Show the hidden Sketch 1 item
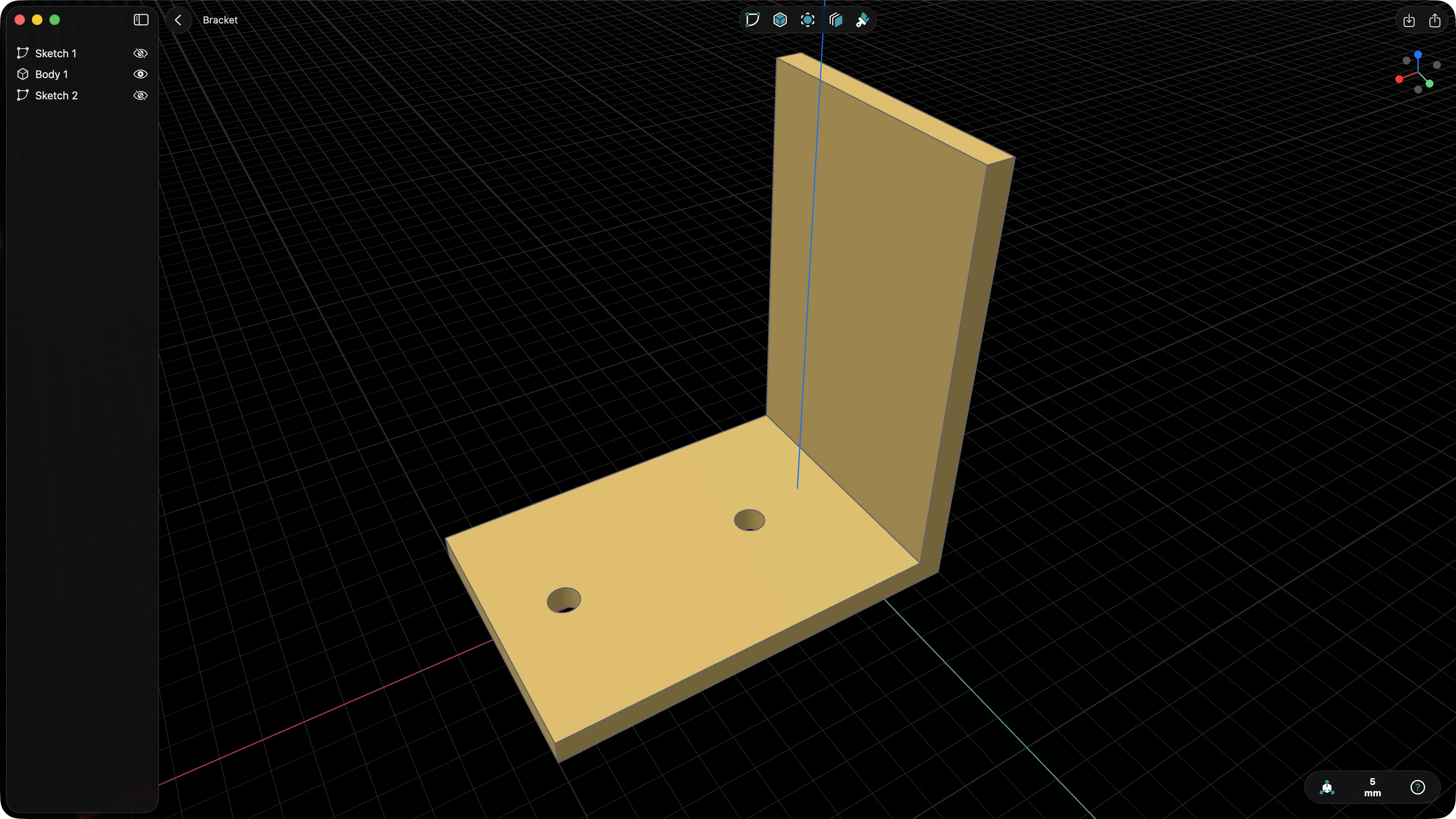Viewport: 1456px width, 819px height. 140,53
